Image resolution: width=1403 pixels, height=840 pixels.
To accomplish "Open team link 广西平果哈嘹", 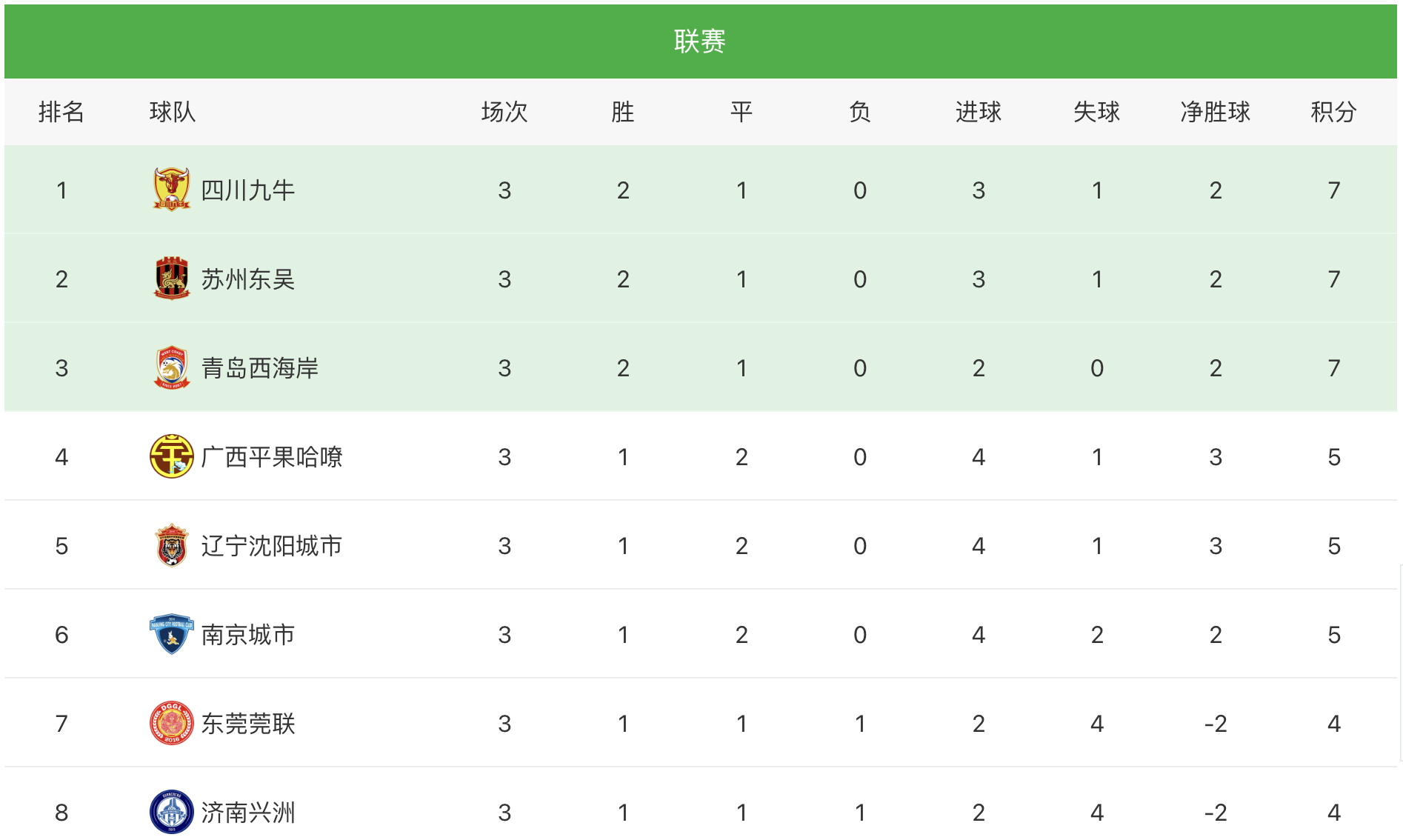I will (272, 457).
